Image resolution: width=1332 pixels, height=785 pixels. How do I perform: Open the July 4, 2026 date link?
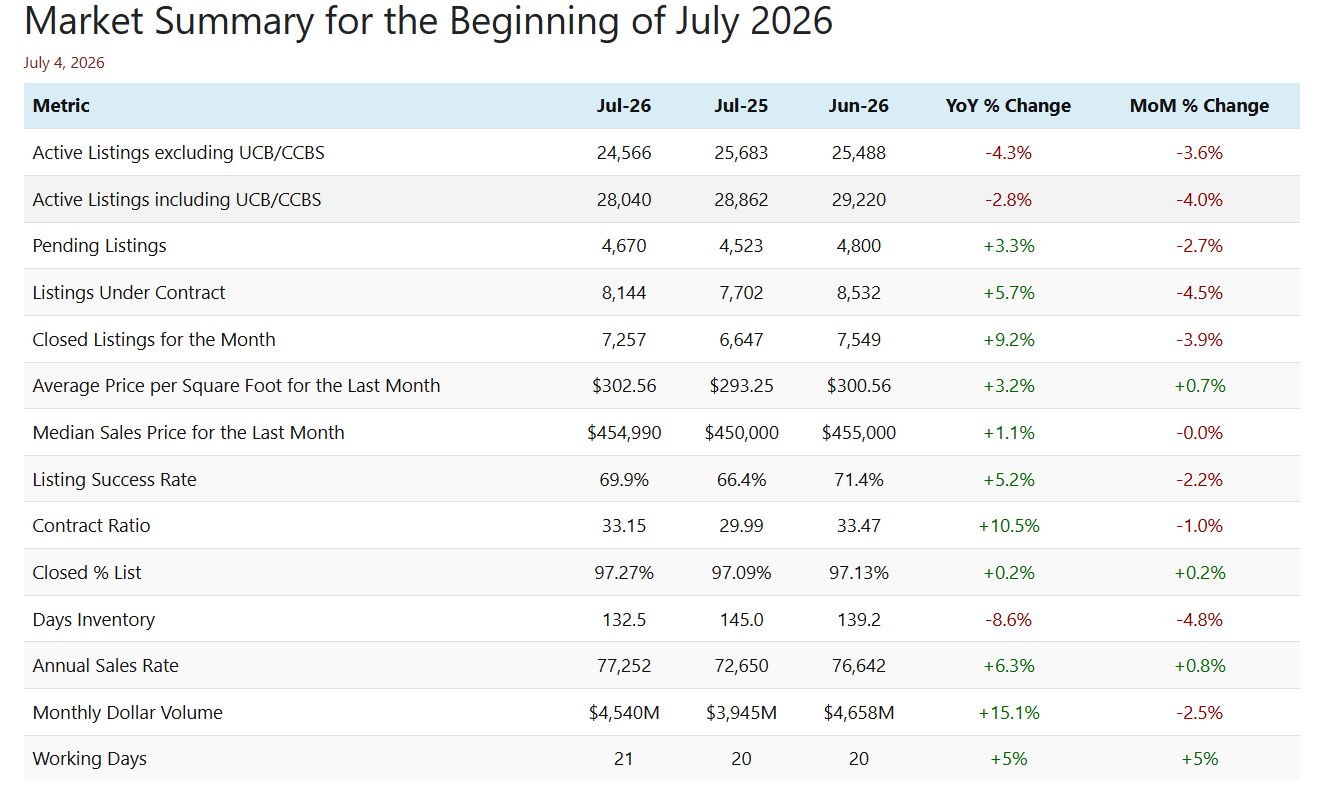[x=64, y=63]
